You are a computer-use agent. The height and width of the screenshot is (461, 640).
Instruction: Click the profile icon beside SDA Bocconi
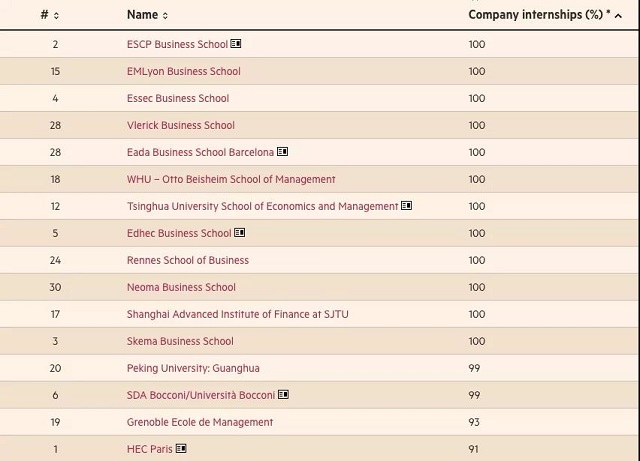tap(283, 394)
